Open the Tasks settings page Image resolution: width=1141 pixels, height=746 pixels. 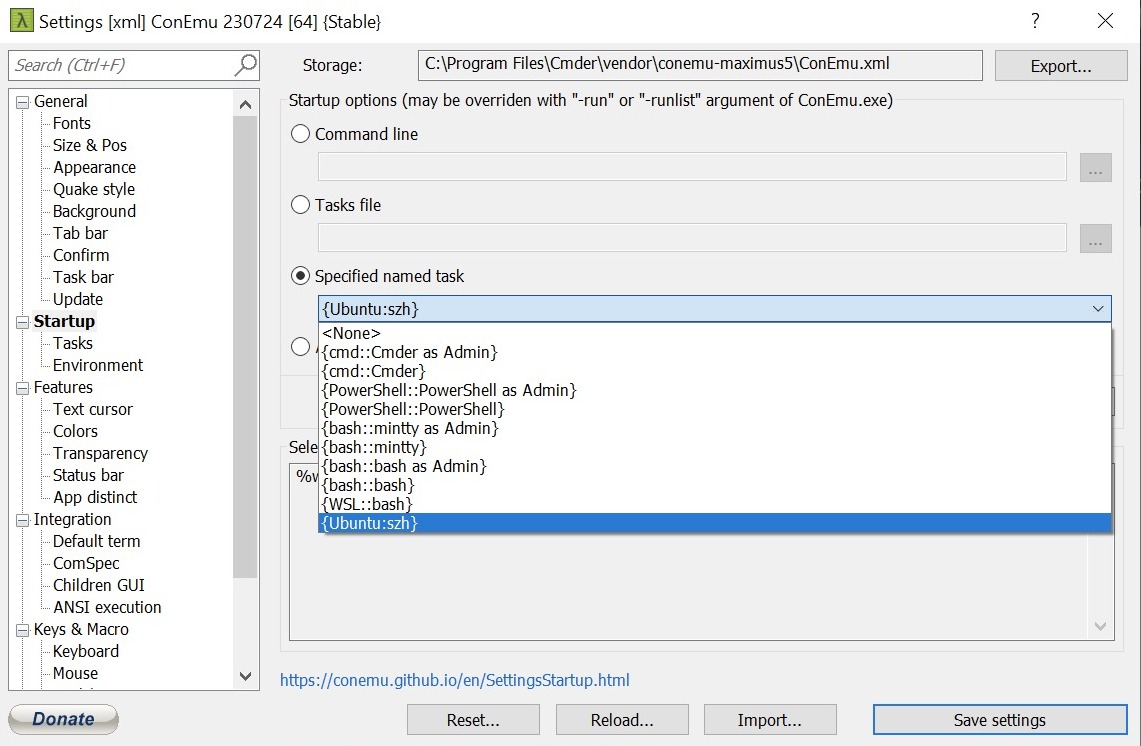click(73, 344)
